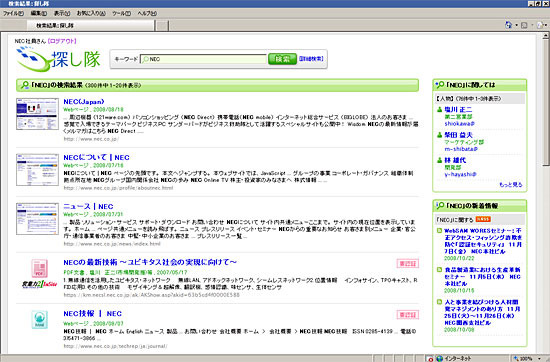Click the y-hayashi@ email link
This screenshot has height=362, width=550.
(460, 174)
